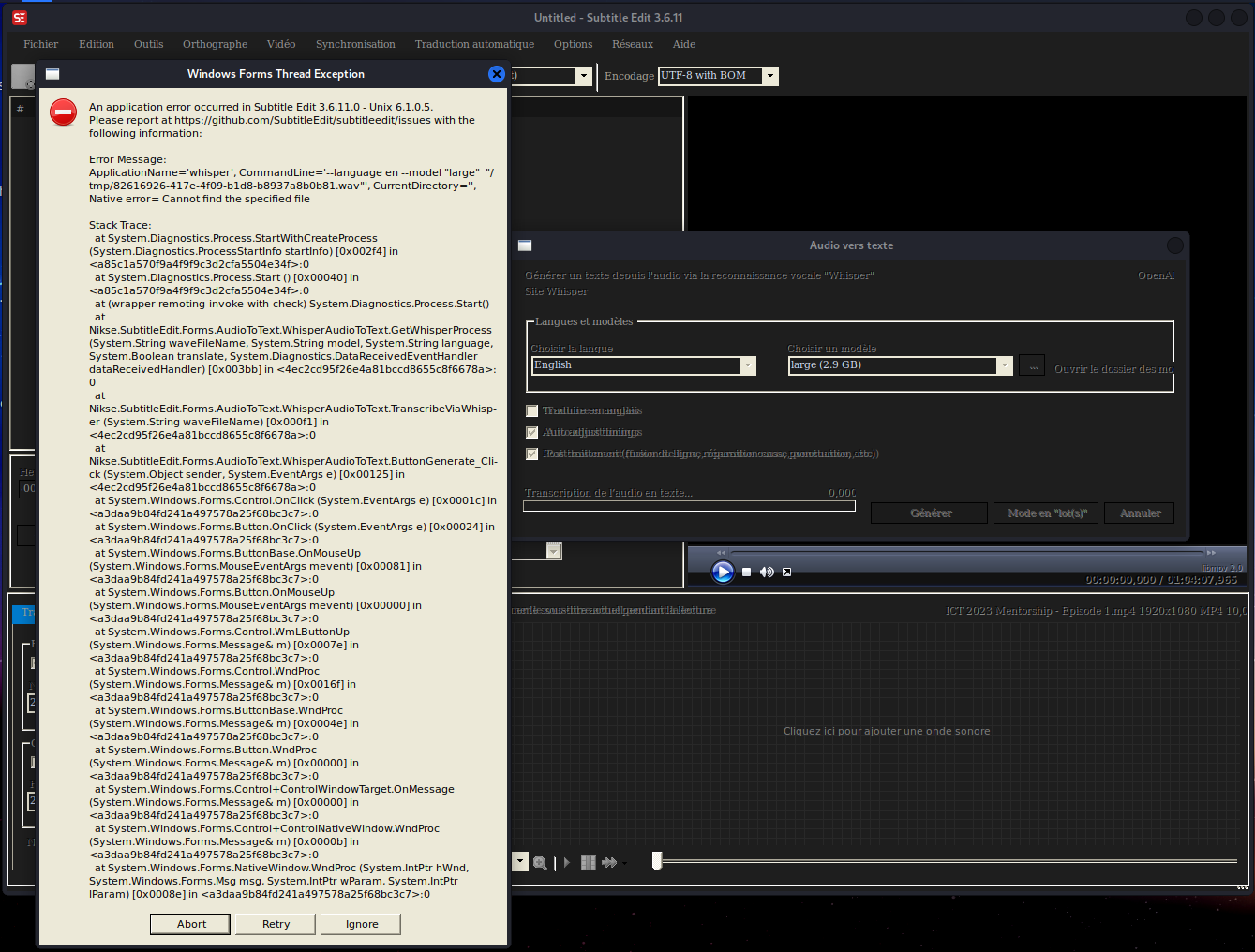Click the play-selection arrow in the waveform toolbar
1255x952 pixels.
(x=565, y=863)
